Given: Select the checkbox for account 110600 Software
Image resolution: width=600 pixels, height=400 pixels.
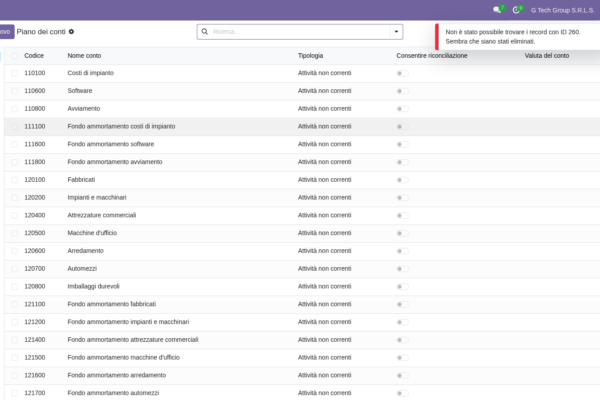Looking at the screenshot, I should (15, 91).
